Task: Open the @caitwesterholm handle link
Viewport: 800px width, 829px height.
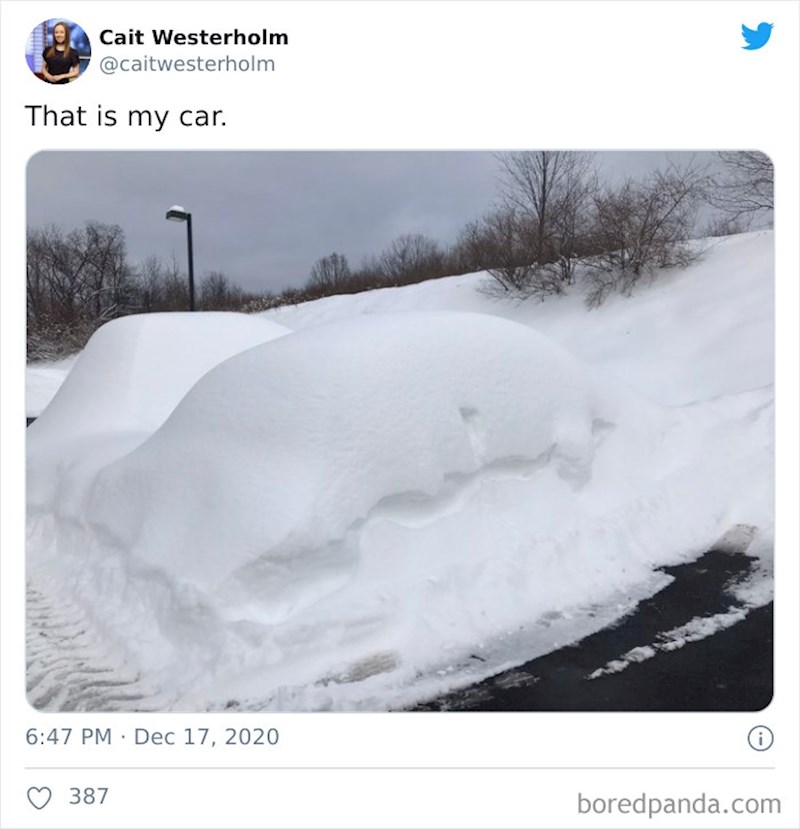Action: point(187,64)
